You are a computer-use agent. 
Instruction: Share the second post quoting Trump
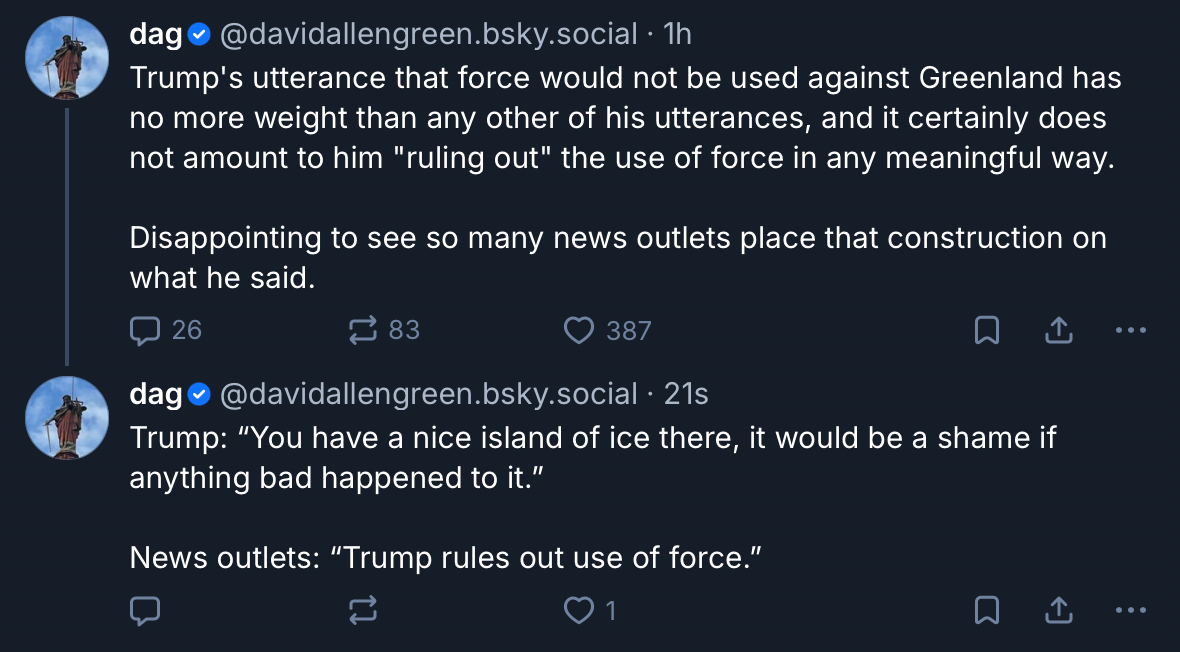1058,610
